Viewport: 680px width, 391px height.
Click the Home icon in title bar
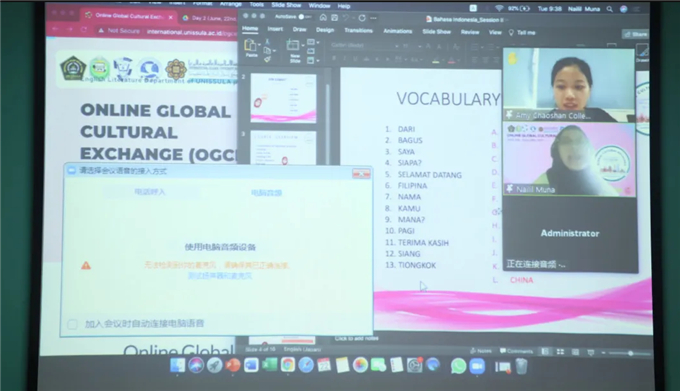[323, 17]
